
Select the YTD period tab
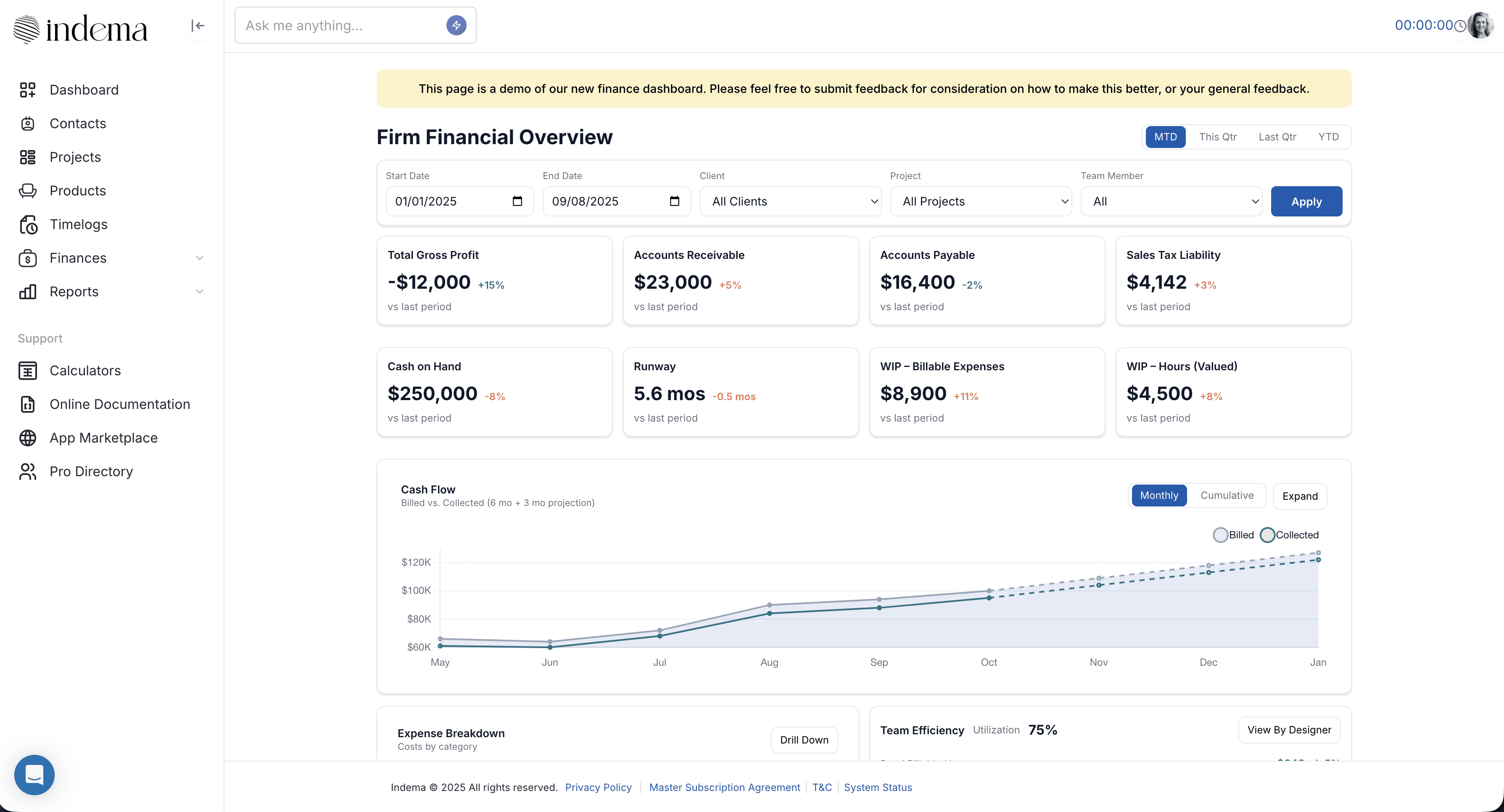coord(1328,137)
